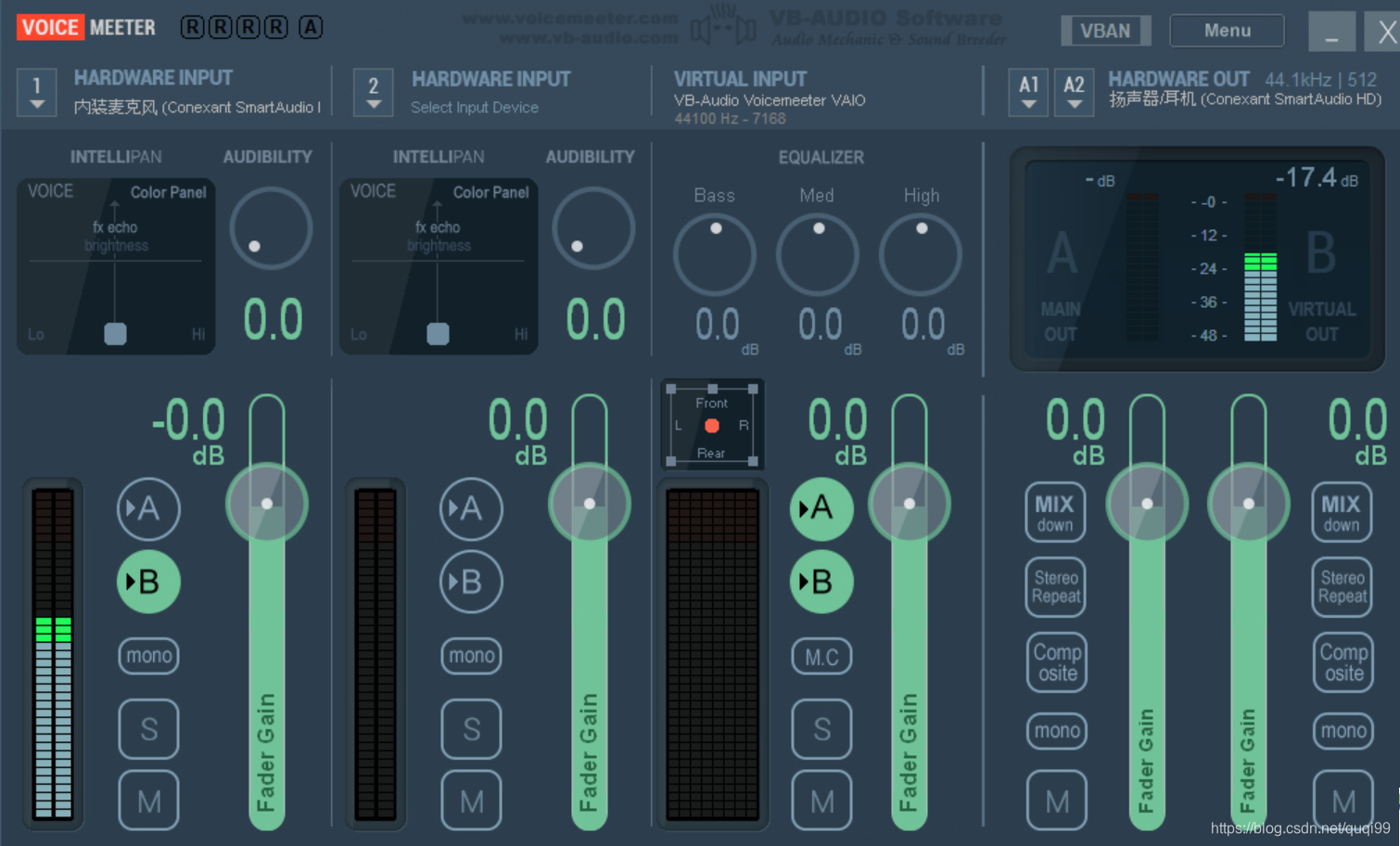Enable Stereo Repeat on bus B
Image resolution: width=1400 pixels, height=846 pixels.
coord(1343,587)
